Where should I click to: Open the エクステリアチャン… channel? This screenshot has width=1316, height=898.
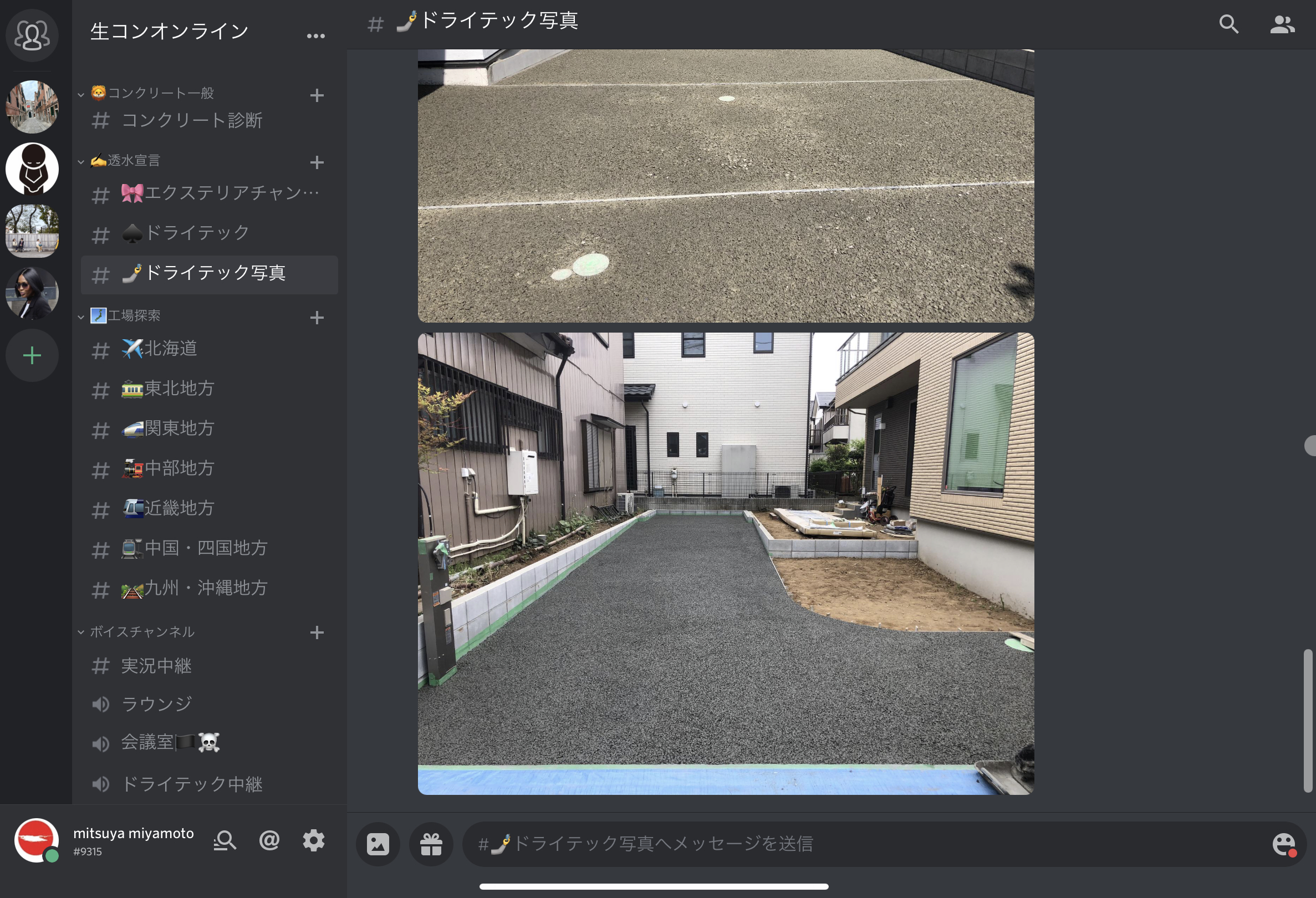[x=209, y=193]
